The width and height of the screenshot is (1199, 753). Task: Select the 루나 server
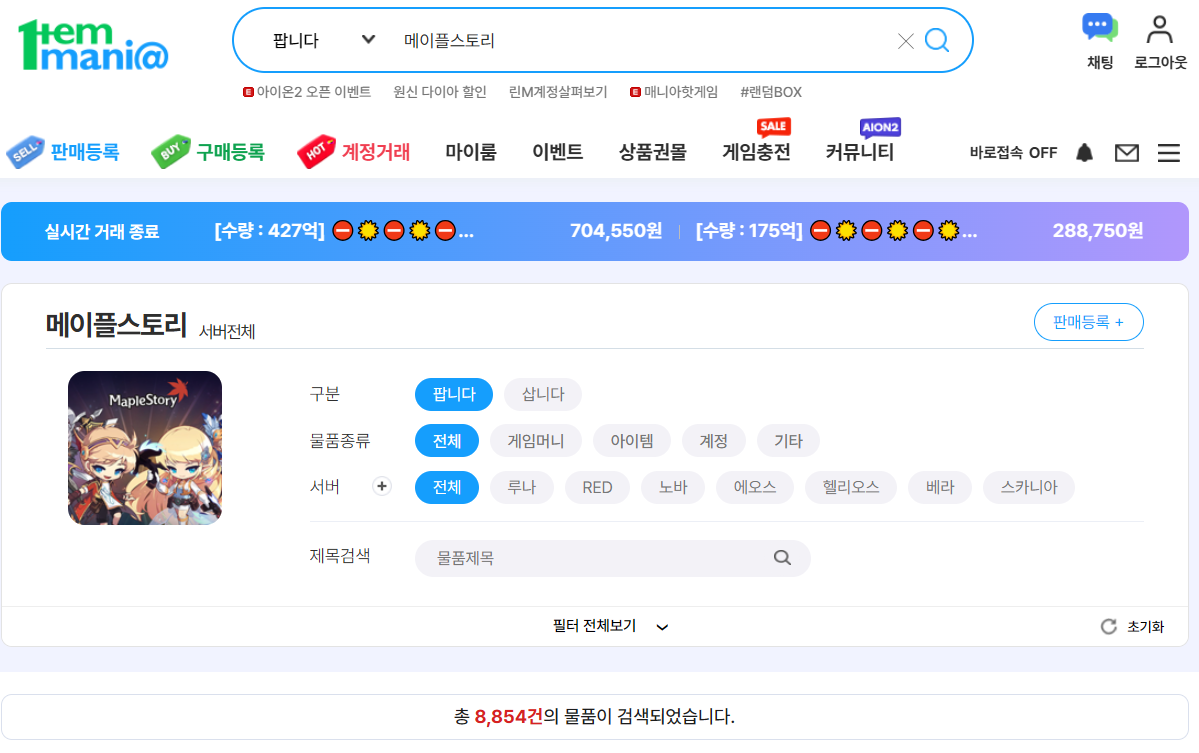(x=522, y=487)
